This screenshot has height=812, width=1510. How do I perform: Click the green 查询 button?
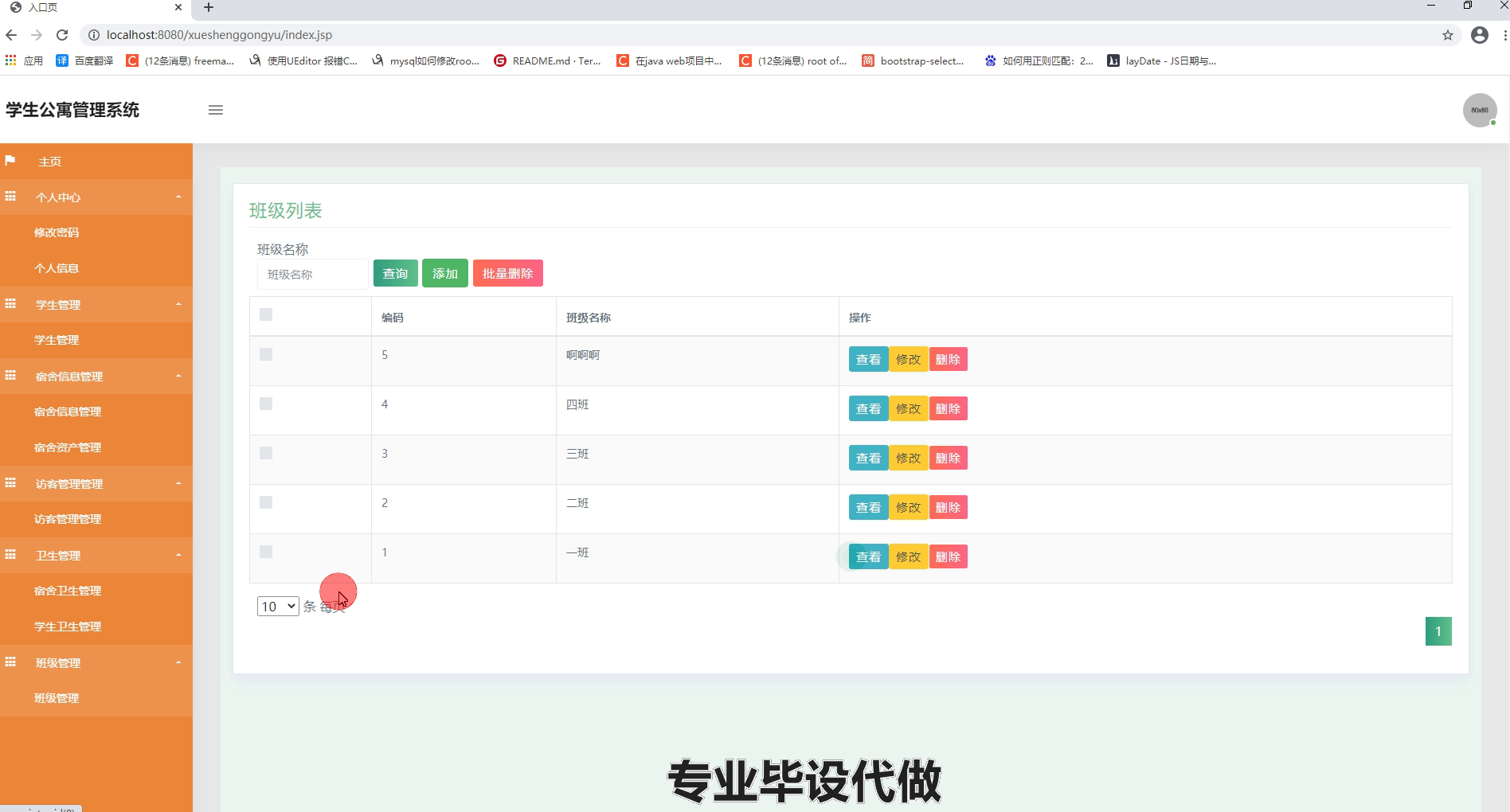point(395,273)
